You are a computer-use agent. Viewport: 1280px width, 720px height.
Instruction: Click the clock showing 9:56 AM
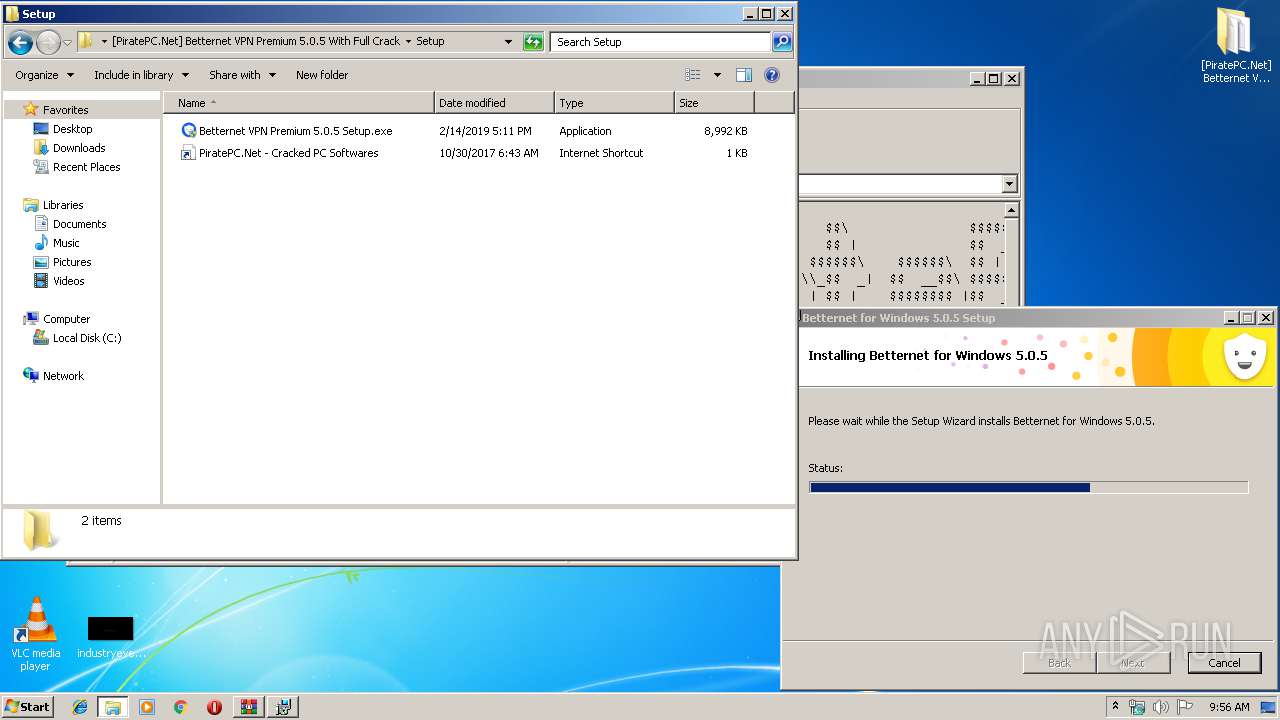(1229, 707)
